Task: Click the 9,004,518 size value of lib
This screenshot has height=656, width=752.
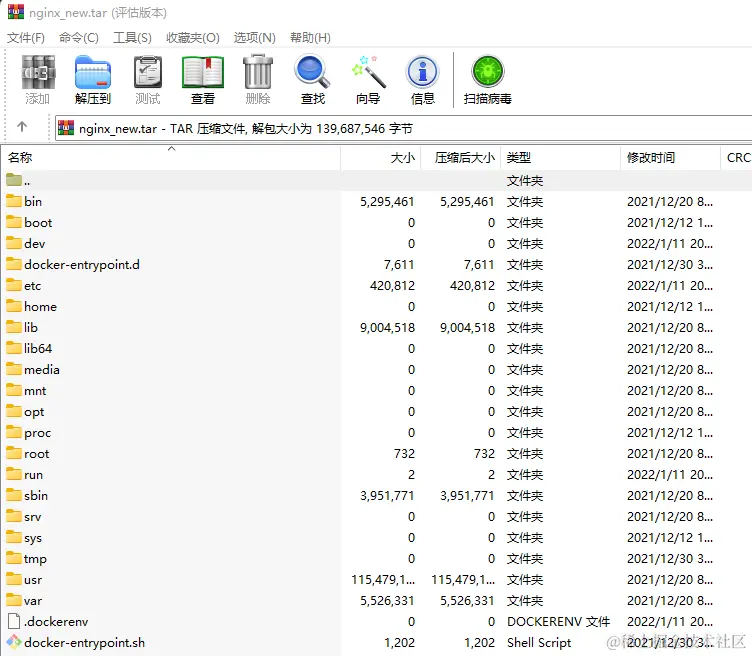Action: (387, 328)
